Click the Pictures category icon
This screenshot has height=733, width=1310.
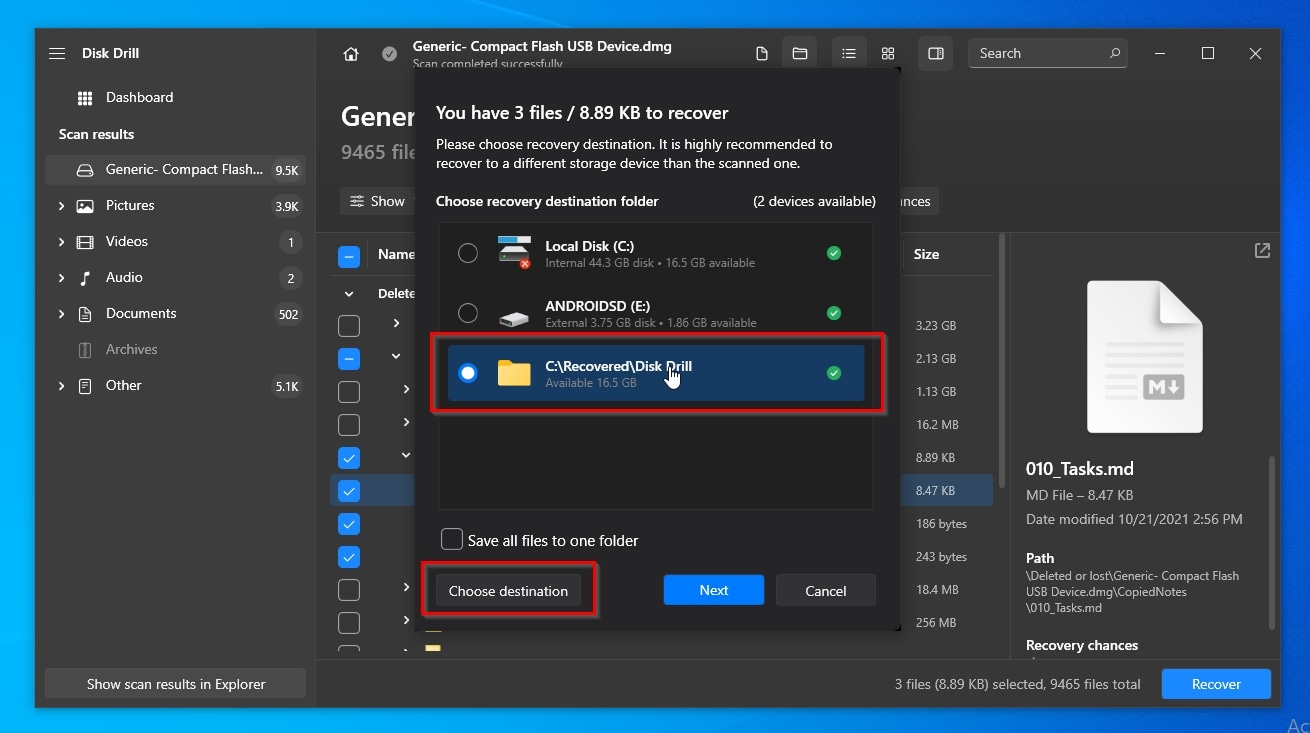[85, 206]
